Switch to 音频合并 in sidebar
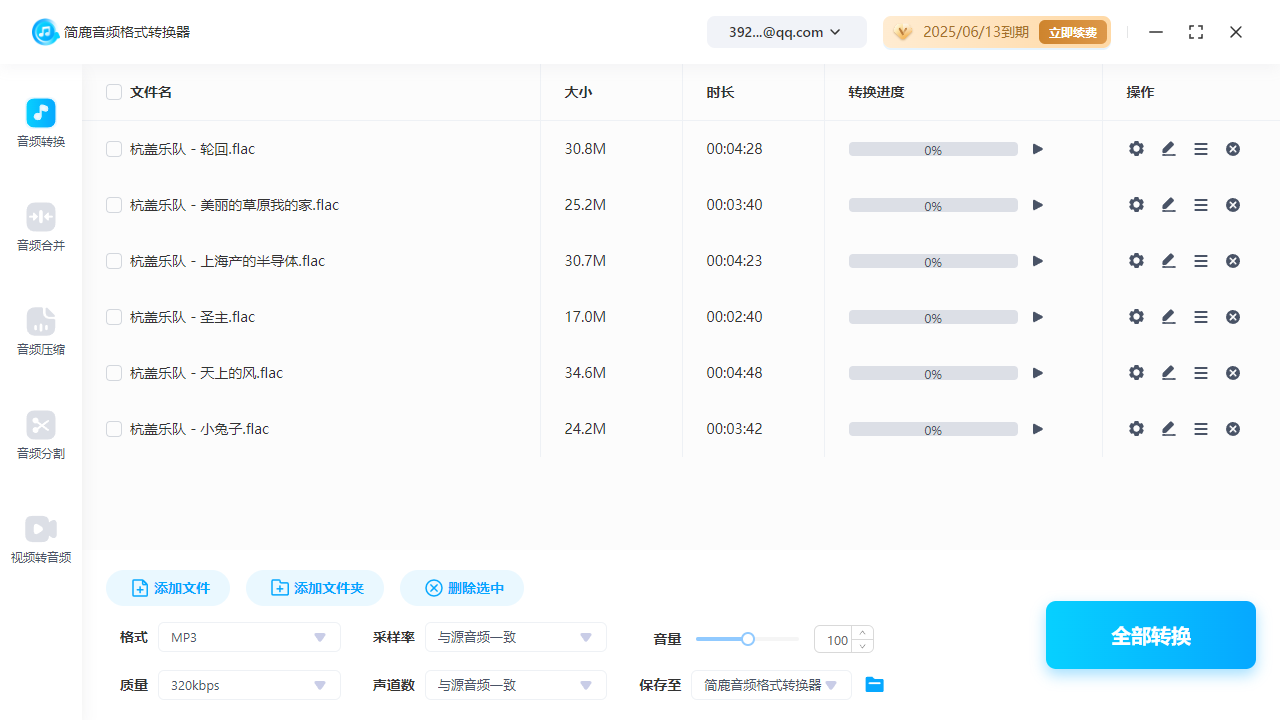 coord(41,227)
